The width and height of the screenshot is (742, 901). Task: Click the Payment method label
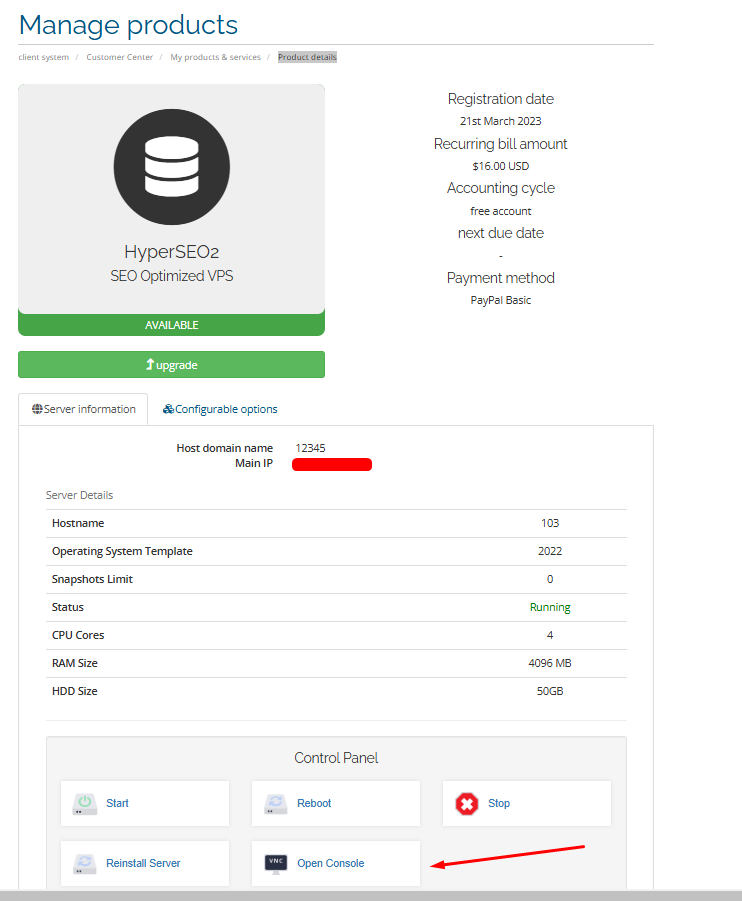tap(501, 278)
